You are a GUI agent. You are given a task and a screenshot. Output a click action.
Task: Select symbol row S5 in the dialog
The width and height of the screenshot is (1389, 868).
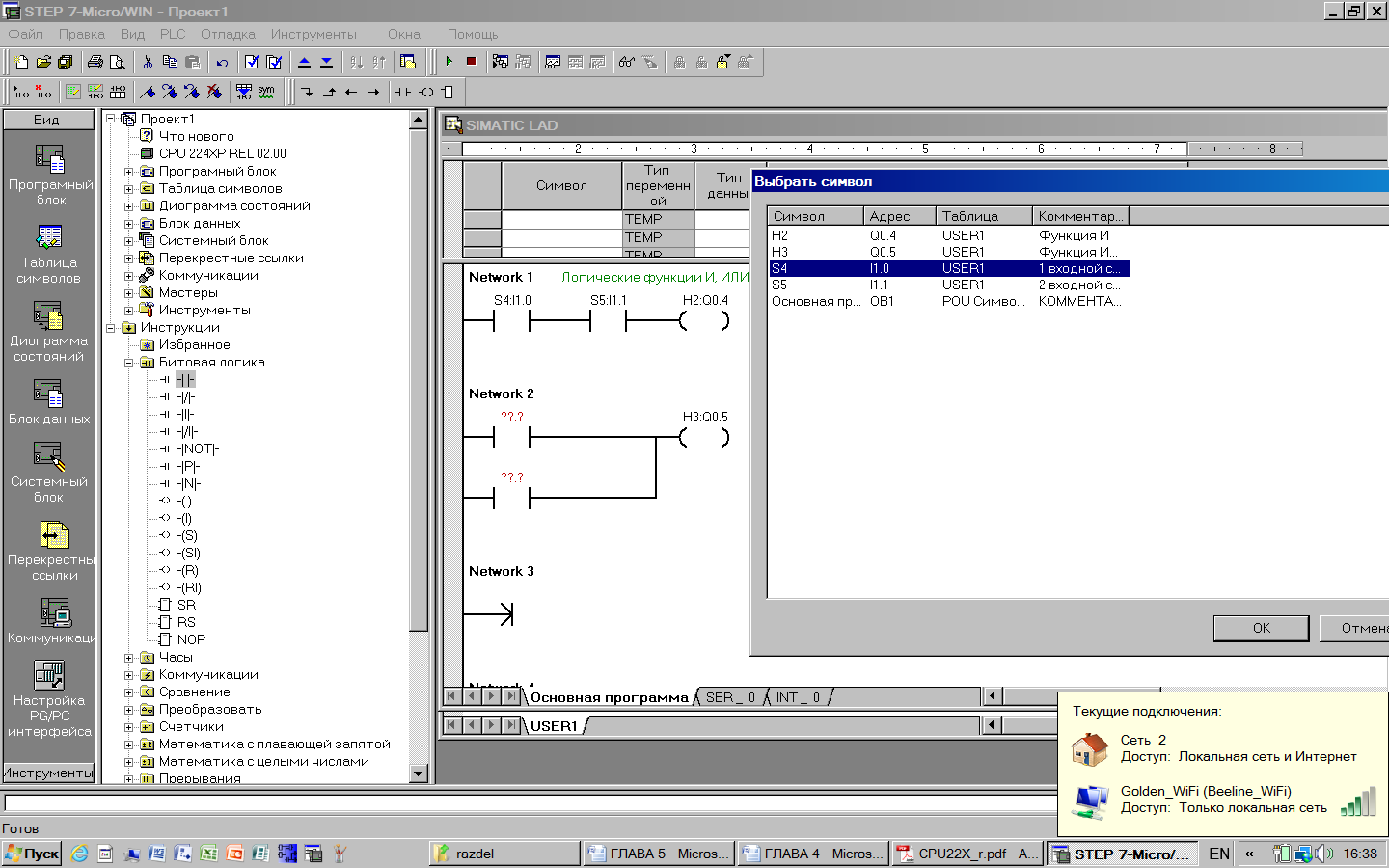click(948, 285)
